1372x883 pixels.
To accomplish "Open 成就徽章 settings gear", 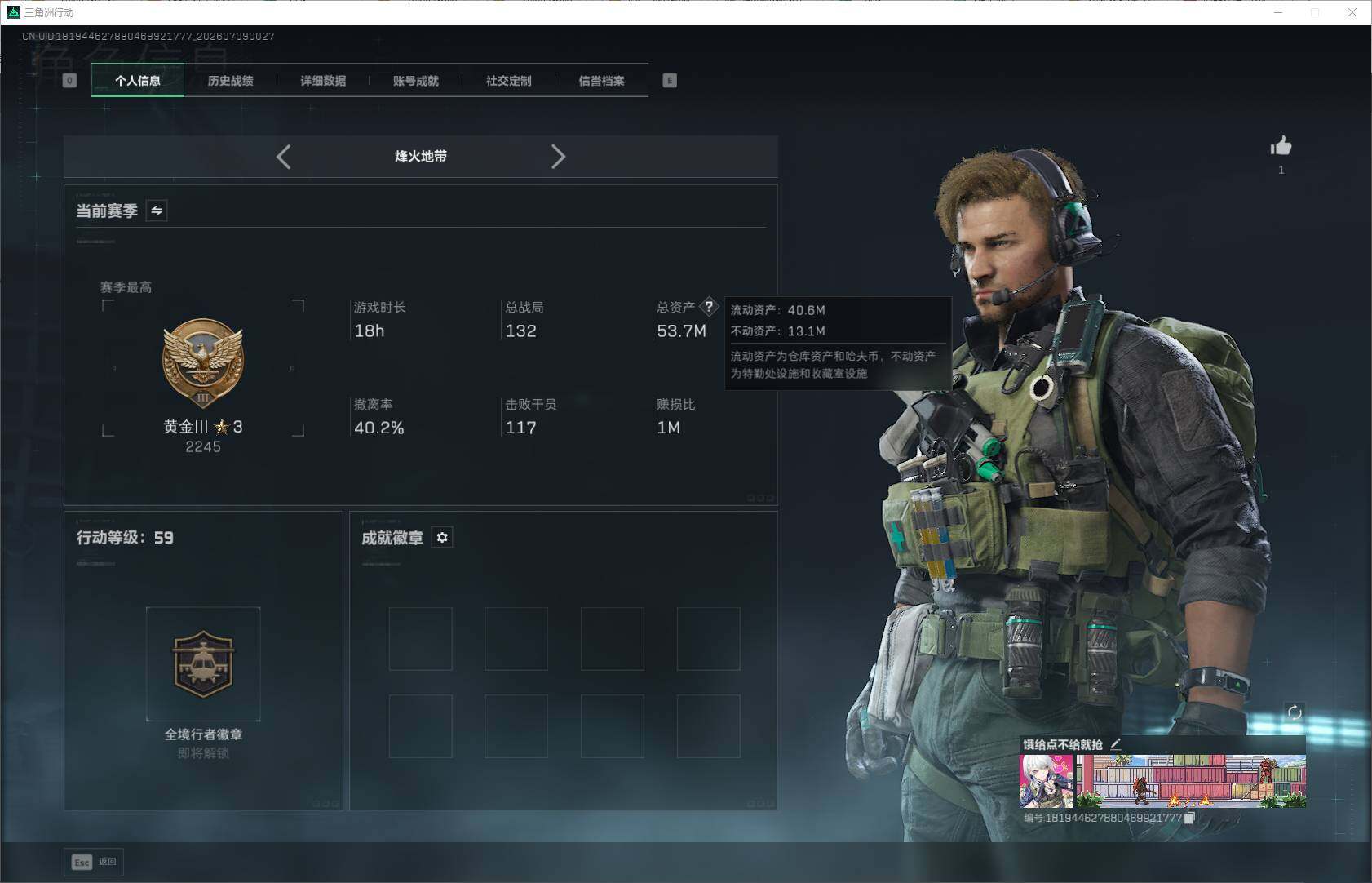I will [x=442, y=537].
